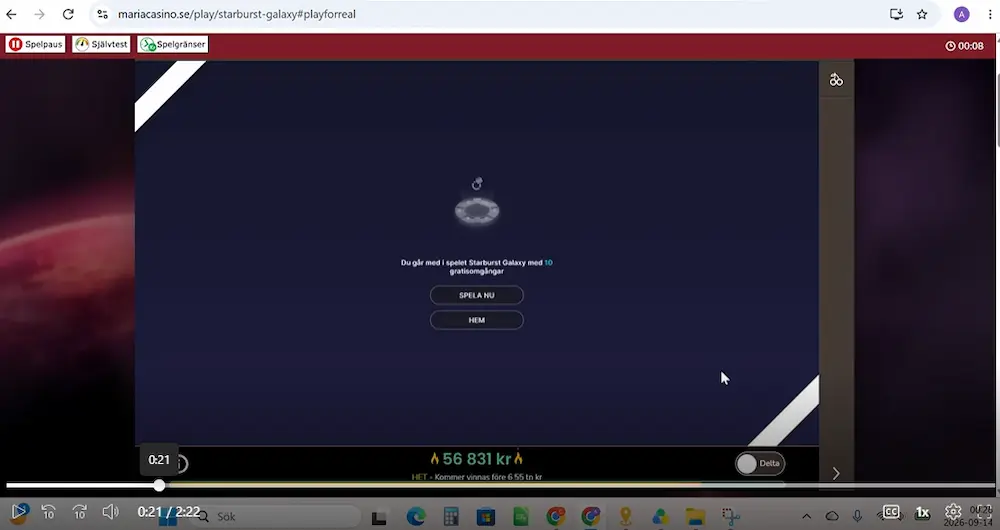The width and height of the screenshot is (1000, 530).
Task: Open Microsoft Edge from the taskbar
Action: click(x=416, y=517)
